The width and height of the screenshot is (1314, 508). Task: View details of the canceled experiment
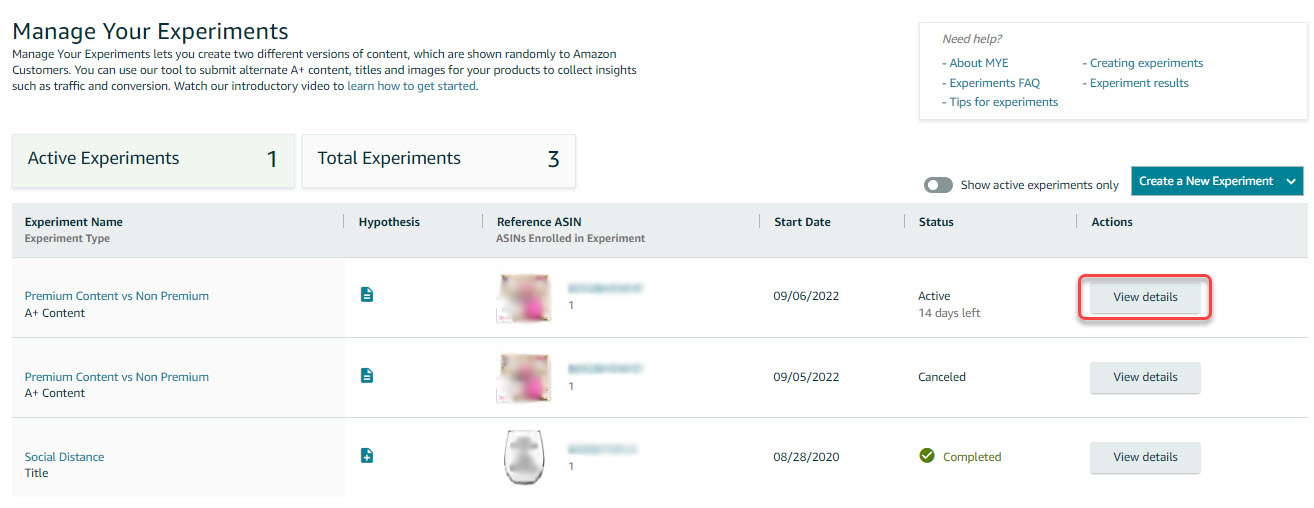1145,377
